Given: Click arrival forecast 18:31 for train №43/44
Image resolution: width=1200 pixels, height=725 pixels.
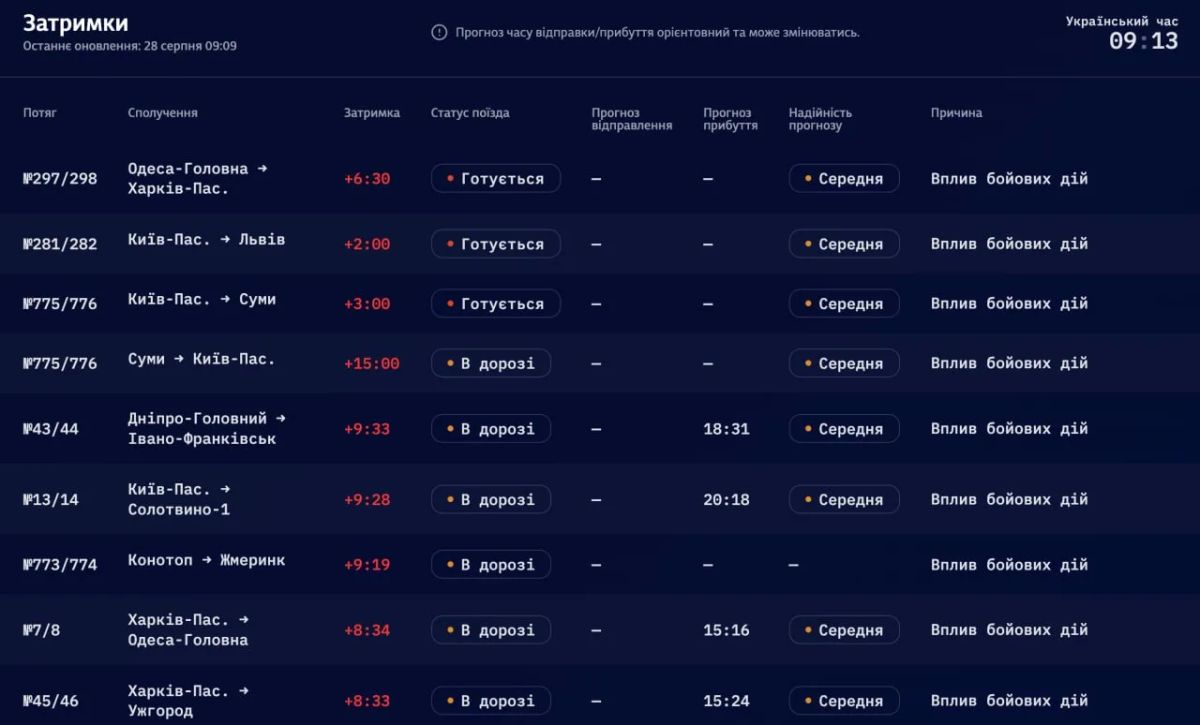Looking at the screenshot, I should (726, 429).
